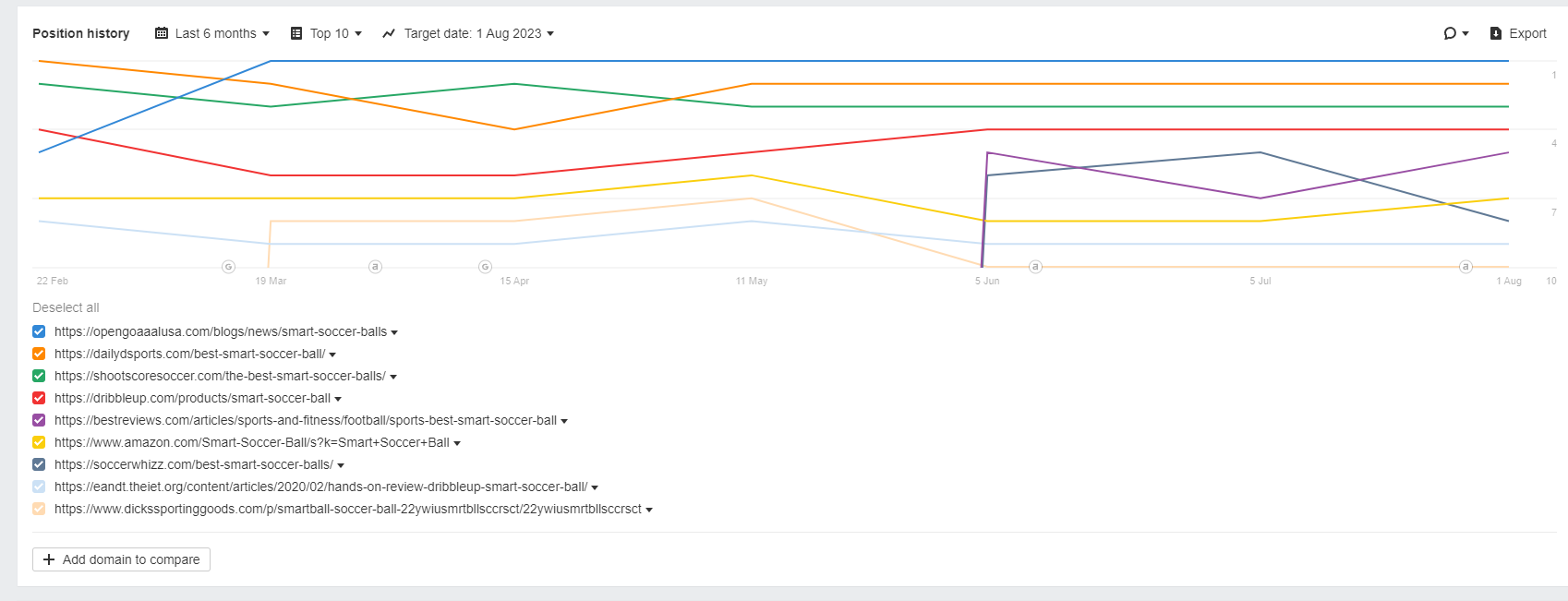Click the G update marker just before 19 Mar
This screenshot has height=601, width=1568.
pyautogui.click(x=229, y=267)
